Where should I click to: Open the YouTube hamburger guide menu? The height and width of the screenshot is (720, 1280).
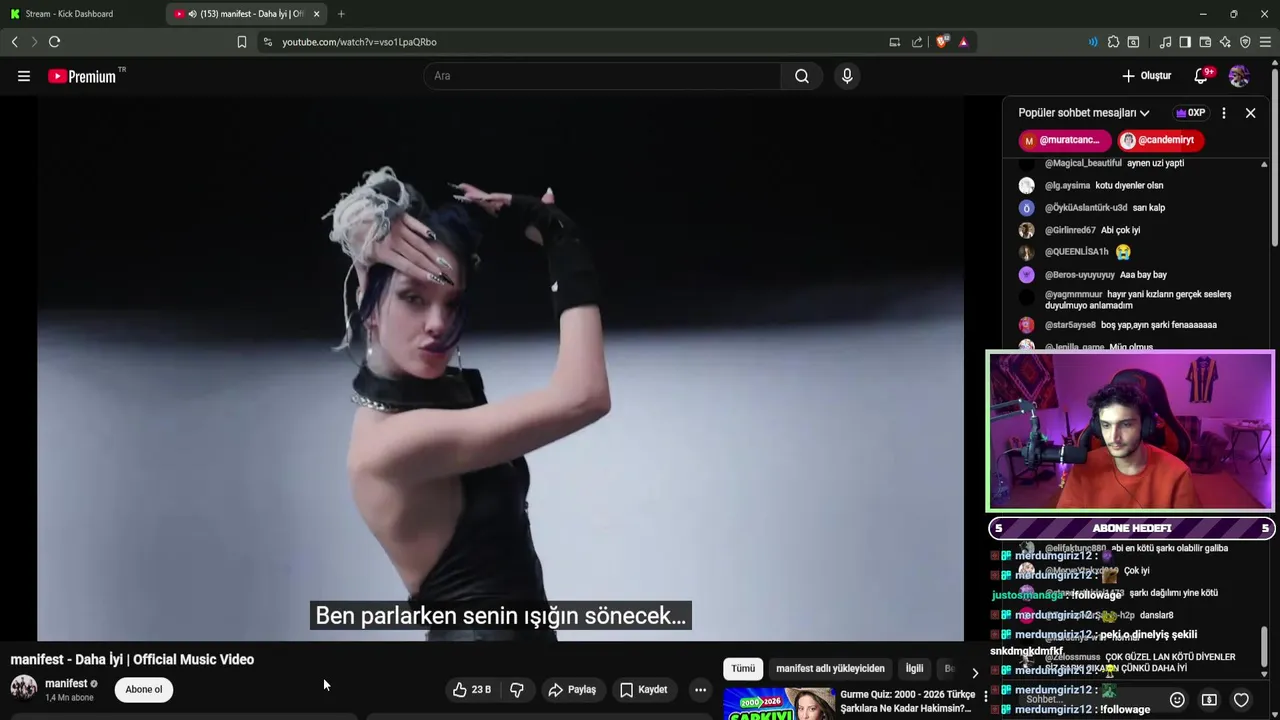(x=23, y=76)
